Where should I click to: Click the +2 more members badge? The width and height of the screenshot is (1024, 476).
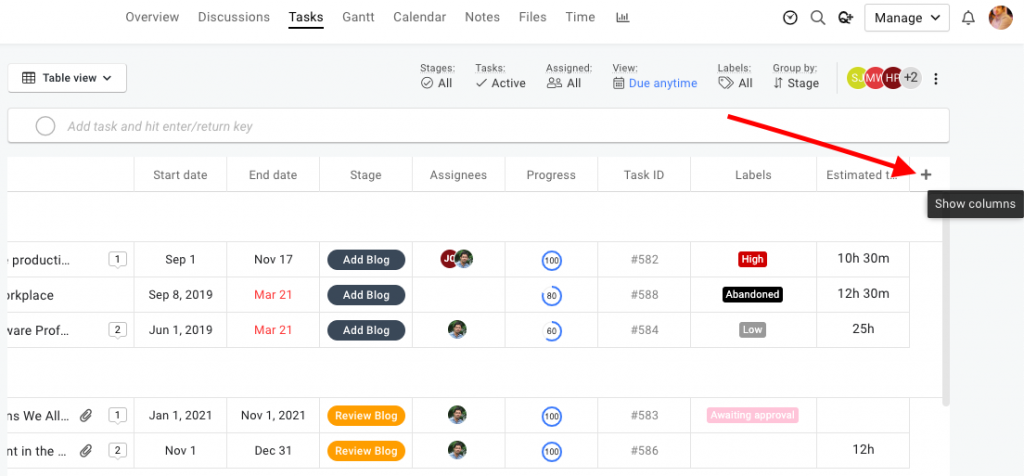(x=910, y=78)
